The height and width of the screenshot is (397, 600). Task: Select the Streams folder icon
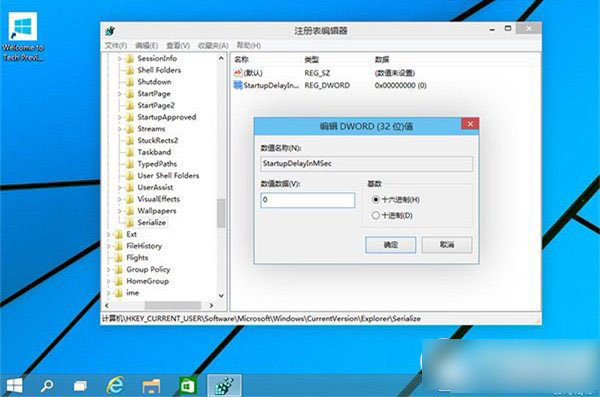[130, 129]
